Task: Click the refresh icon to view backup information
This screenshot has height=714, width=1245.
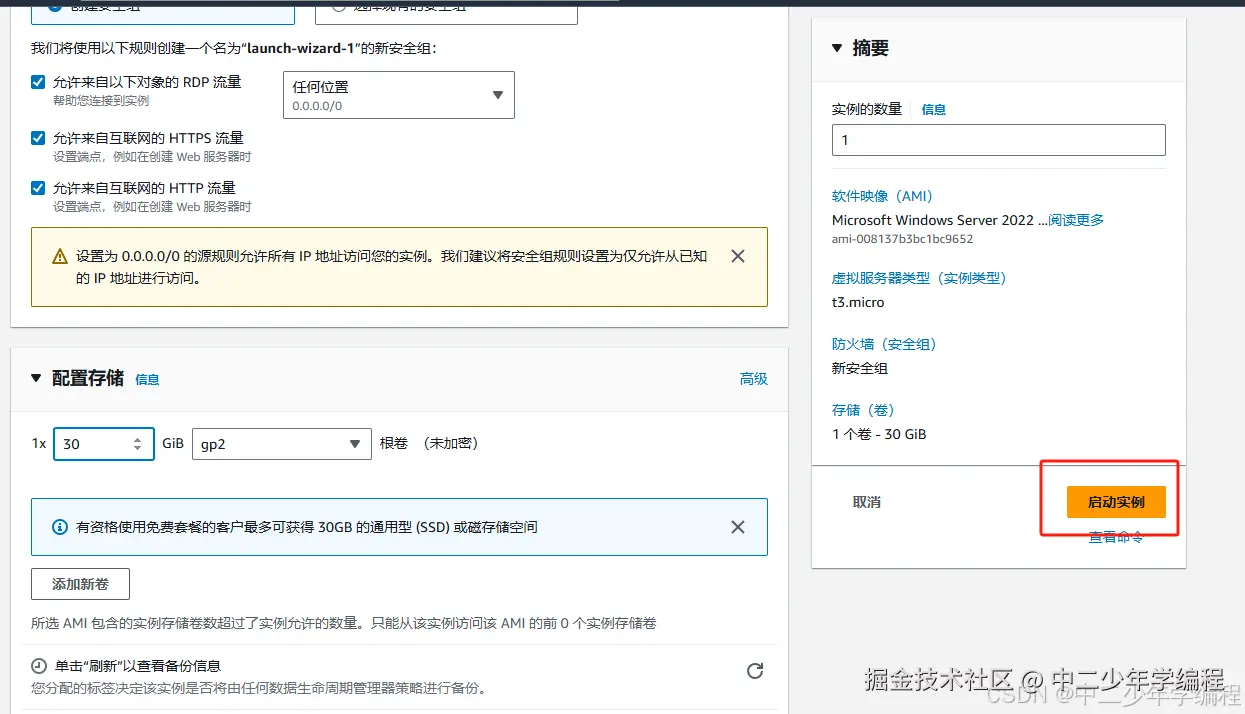Action: pos(754,672)
